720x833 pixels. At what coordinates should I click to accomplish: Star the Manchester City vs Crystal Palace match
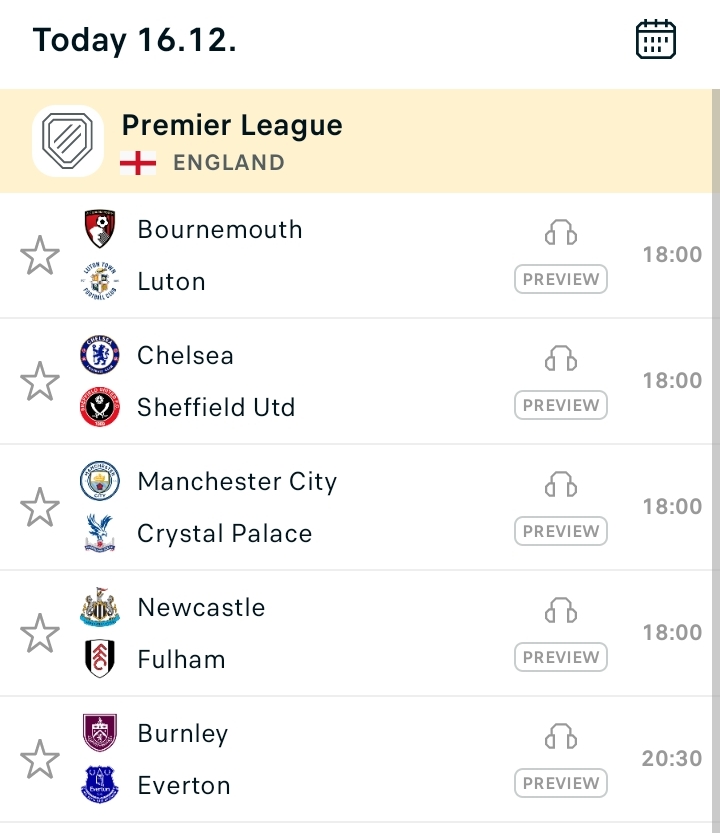tap(40, 507)
